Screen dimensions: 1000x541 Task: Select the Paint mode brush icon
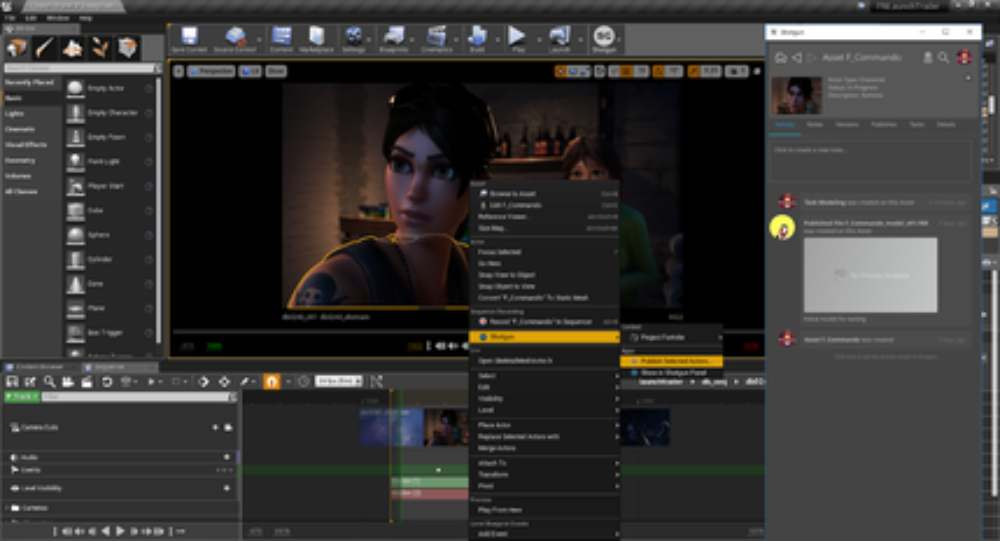(x=46, y=47)
